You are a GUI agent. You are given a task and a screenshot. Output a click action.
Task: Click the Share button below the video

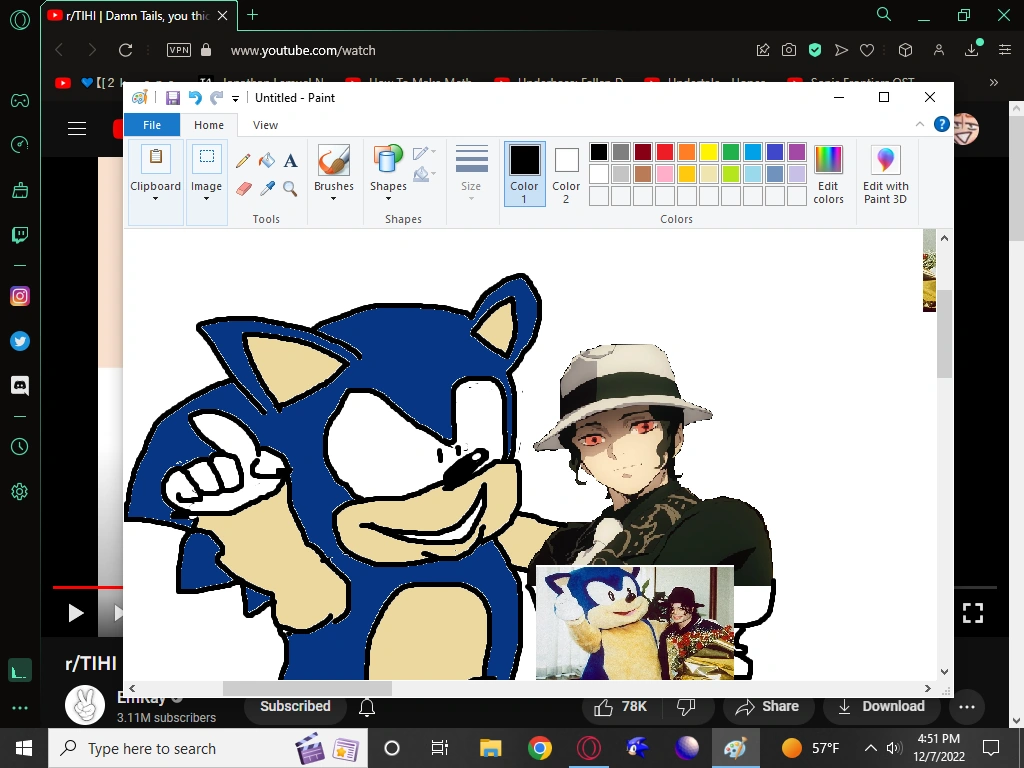(767, 706)
